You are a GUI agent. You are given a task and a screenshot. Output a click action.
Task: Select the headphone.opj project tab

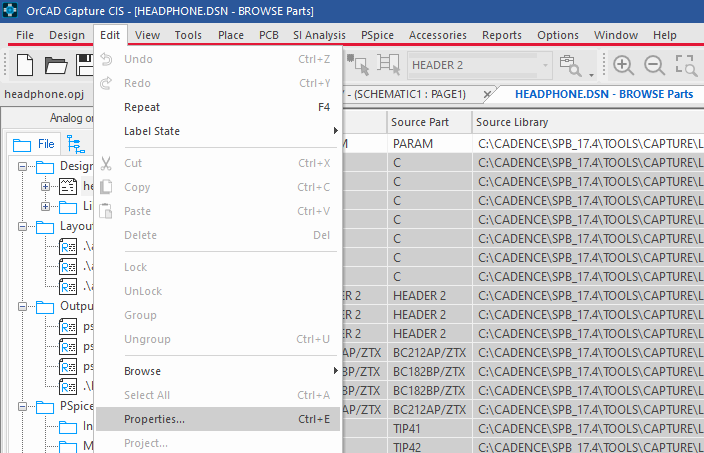[x=44, y=94]
